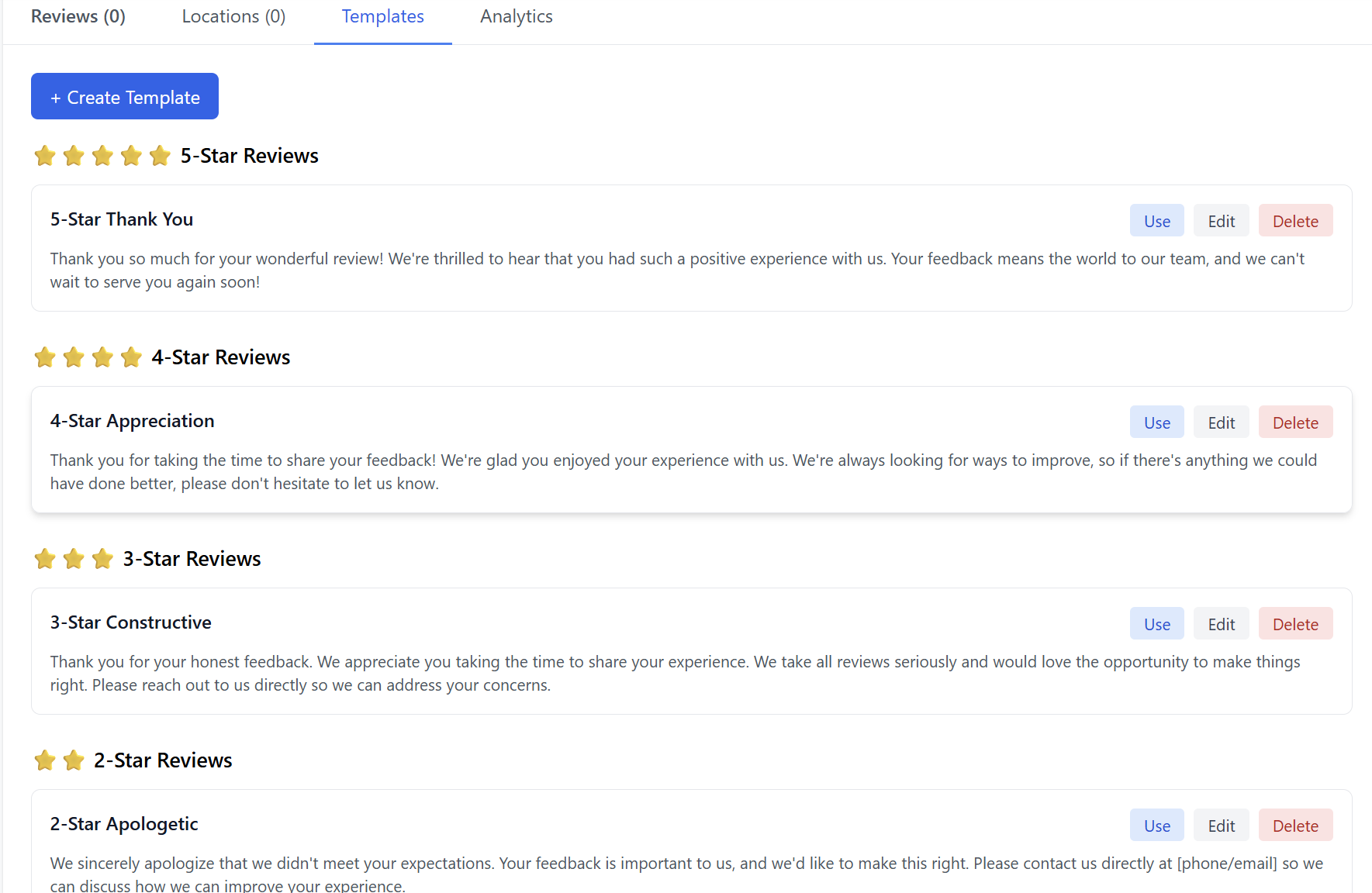Edit the 4-Star Appreciation template
This screenshot has height=893, width=1372.
[1221, 422]
